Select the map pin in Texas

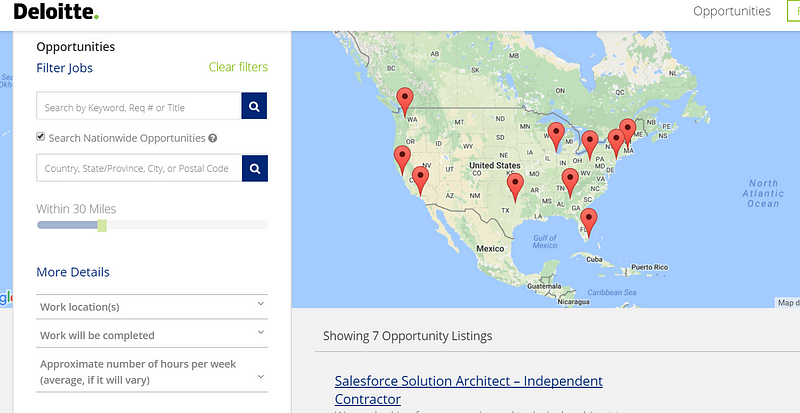[516, 186]
